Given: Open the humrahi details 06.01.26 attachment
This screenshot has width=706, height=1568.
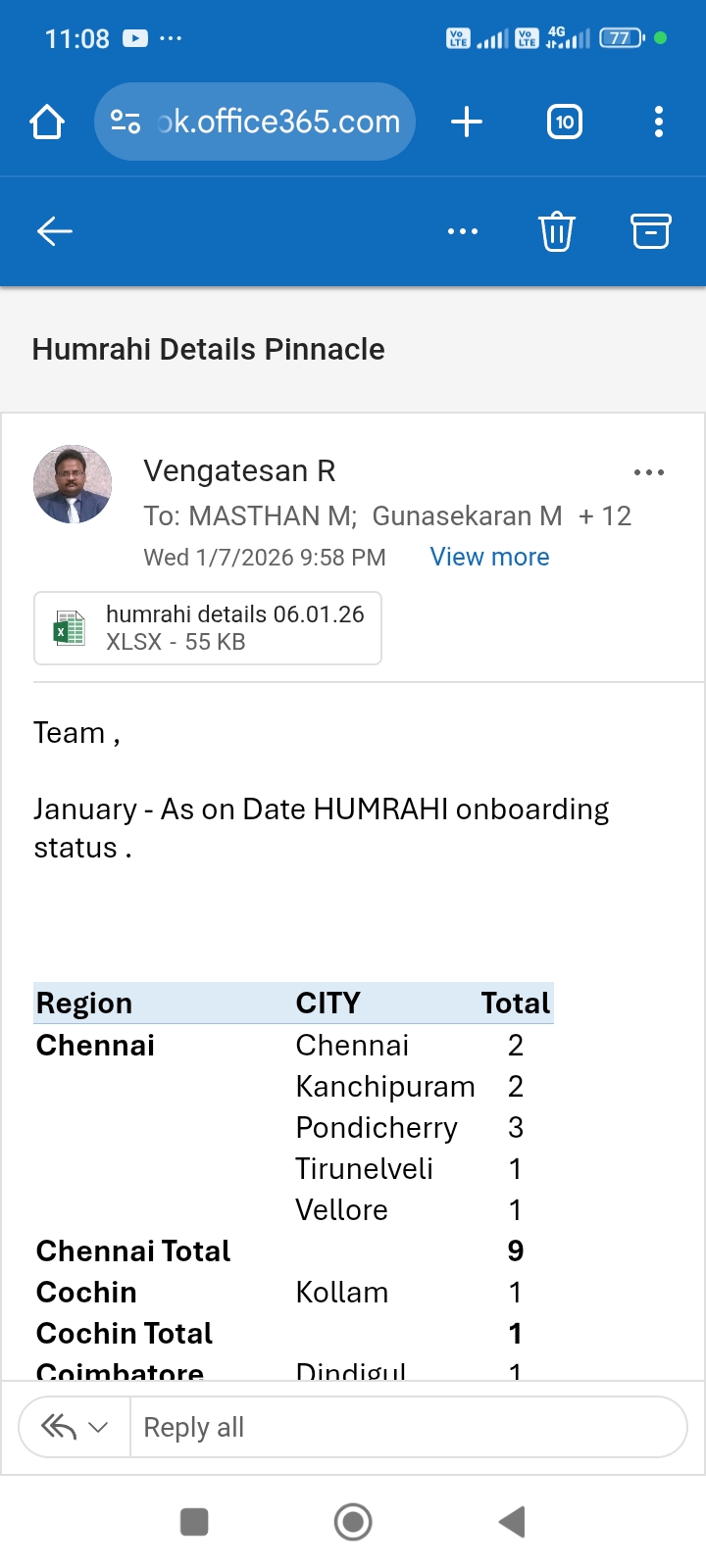Looking at the screenshot, I should click(234, 627).
